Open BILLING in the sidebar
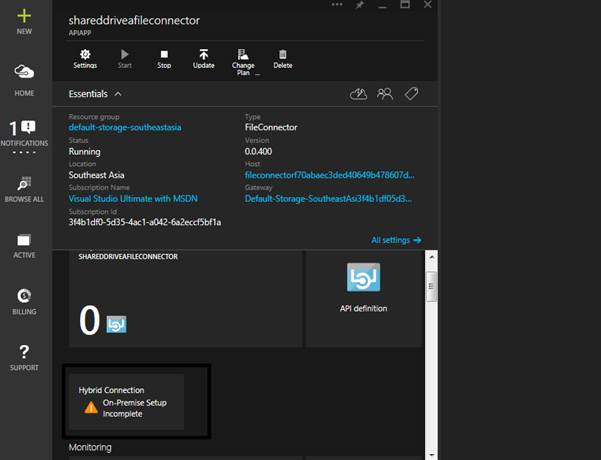The height and width of the screenshot is (460, 601). tap(24, 302)
